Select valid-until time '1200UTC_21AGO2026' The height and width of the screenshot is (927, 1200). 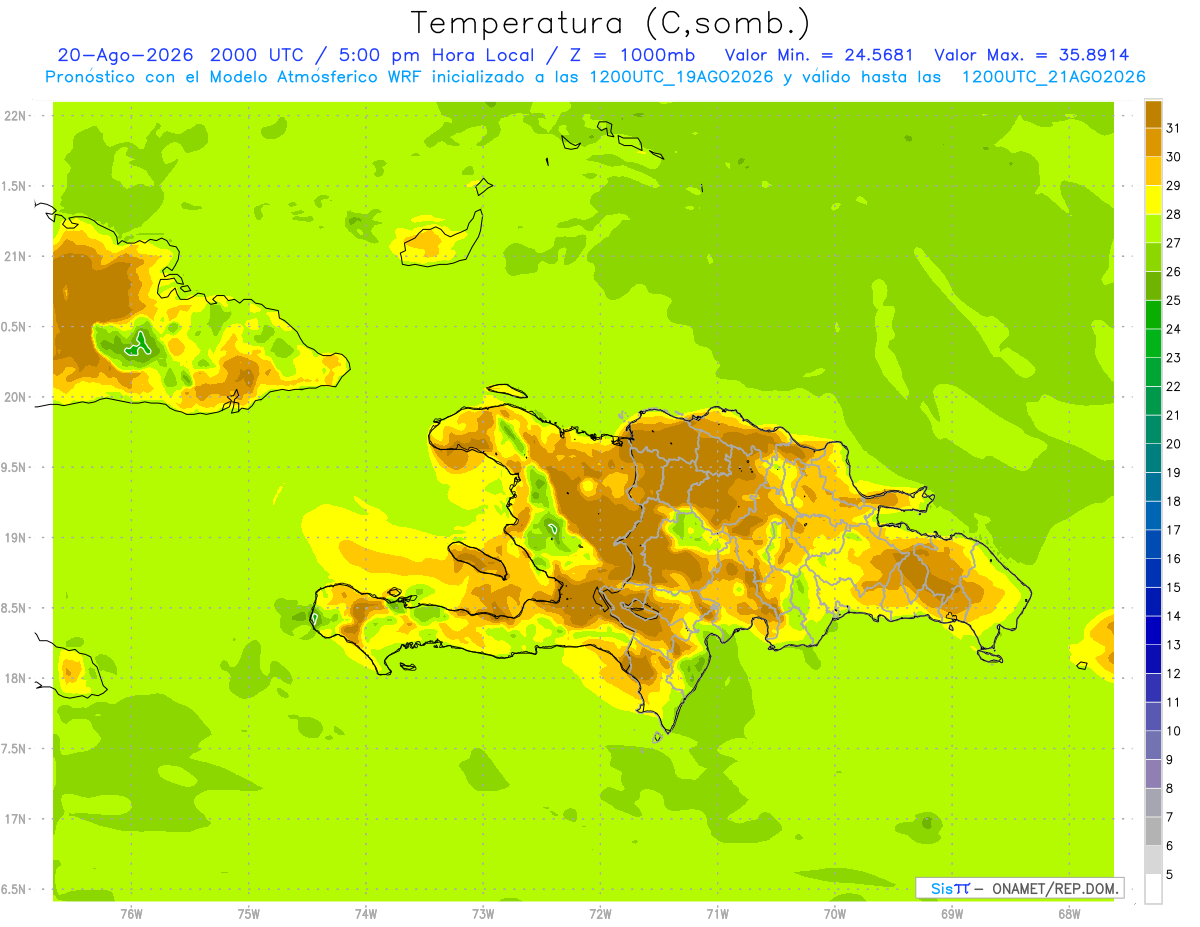pyautogui.click(x=1054, y=77)
